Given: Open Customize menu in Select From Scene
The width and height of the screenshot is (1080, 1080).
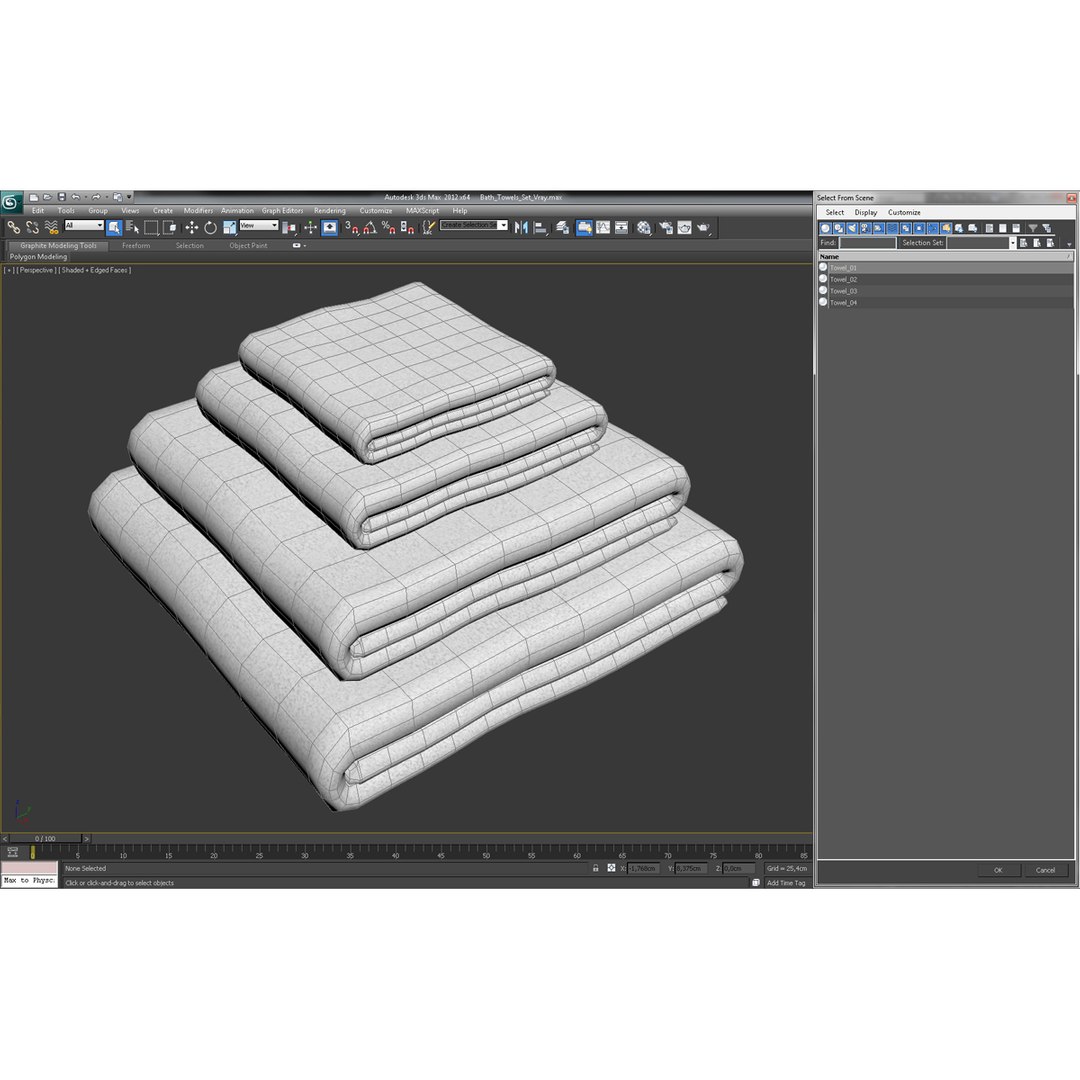Looking at the screenshot, I should point(904,212).
